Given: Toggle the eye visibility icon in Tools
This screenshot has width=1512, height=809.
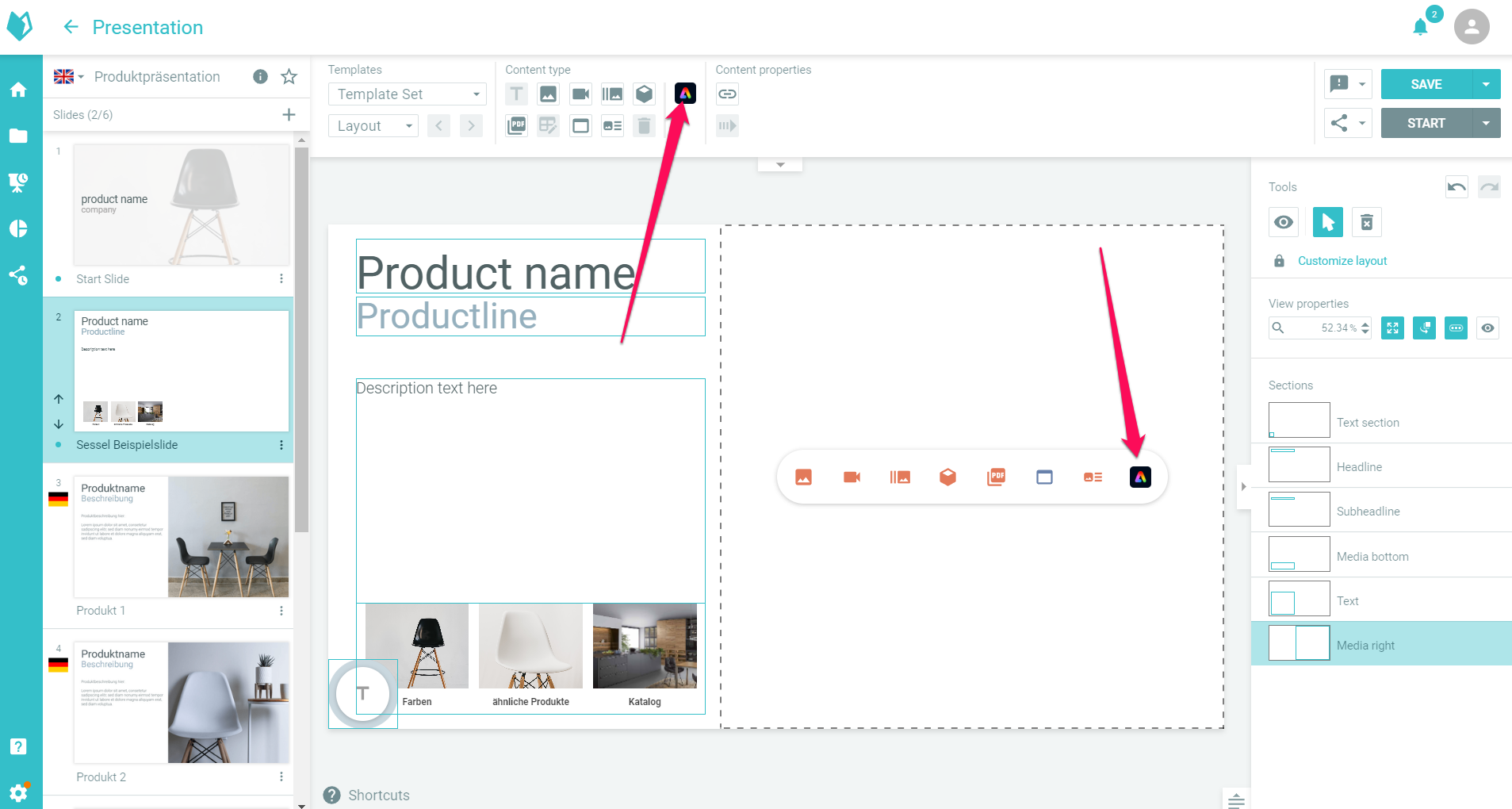Looking at the screenshot, I should 1284,222.
